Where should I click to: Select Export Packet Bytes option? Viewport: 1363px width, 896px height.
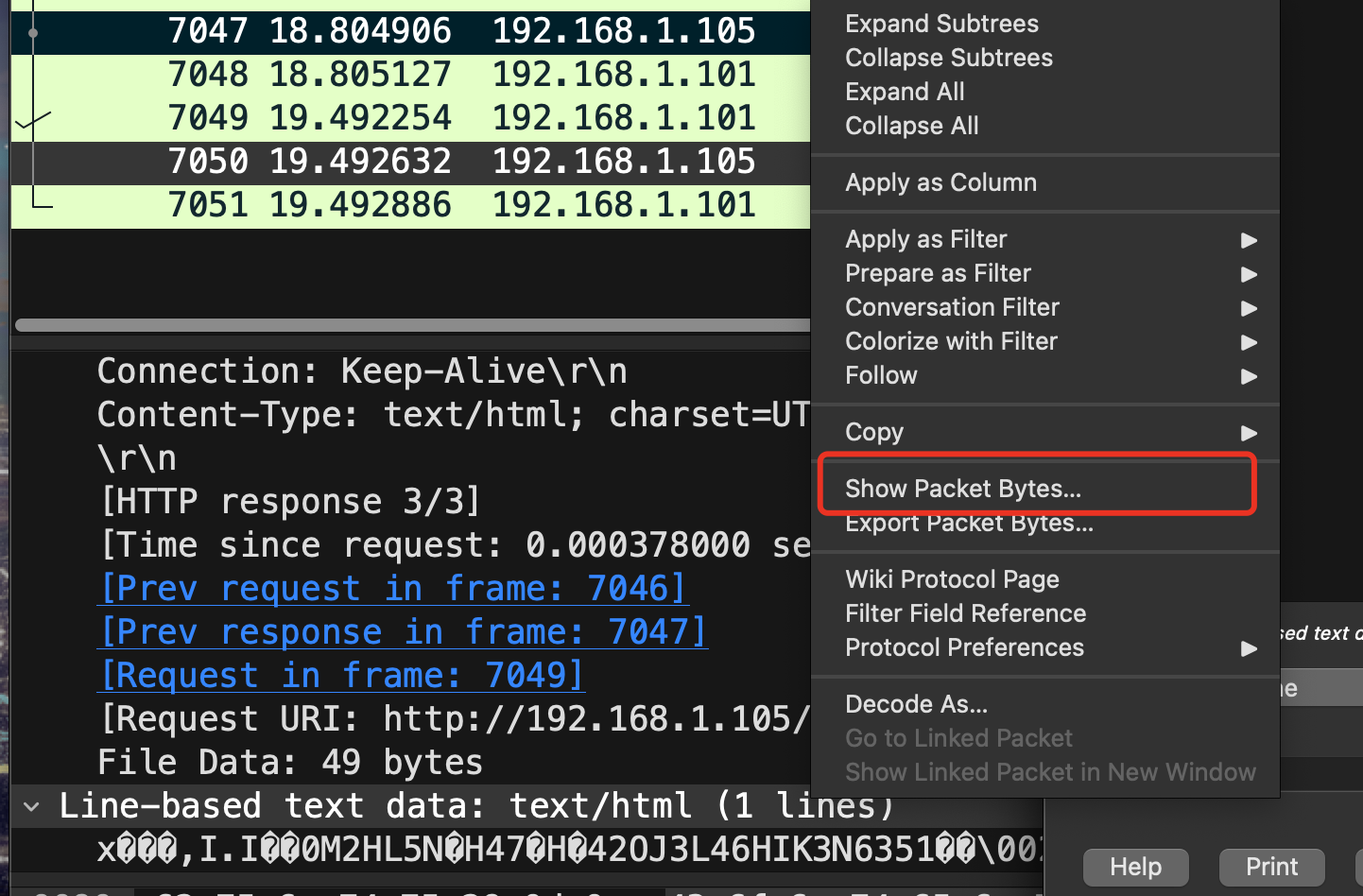[969, 524]
